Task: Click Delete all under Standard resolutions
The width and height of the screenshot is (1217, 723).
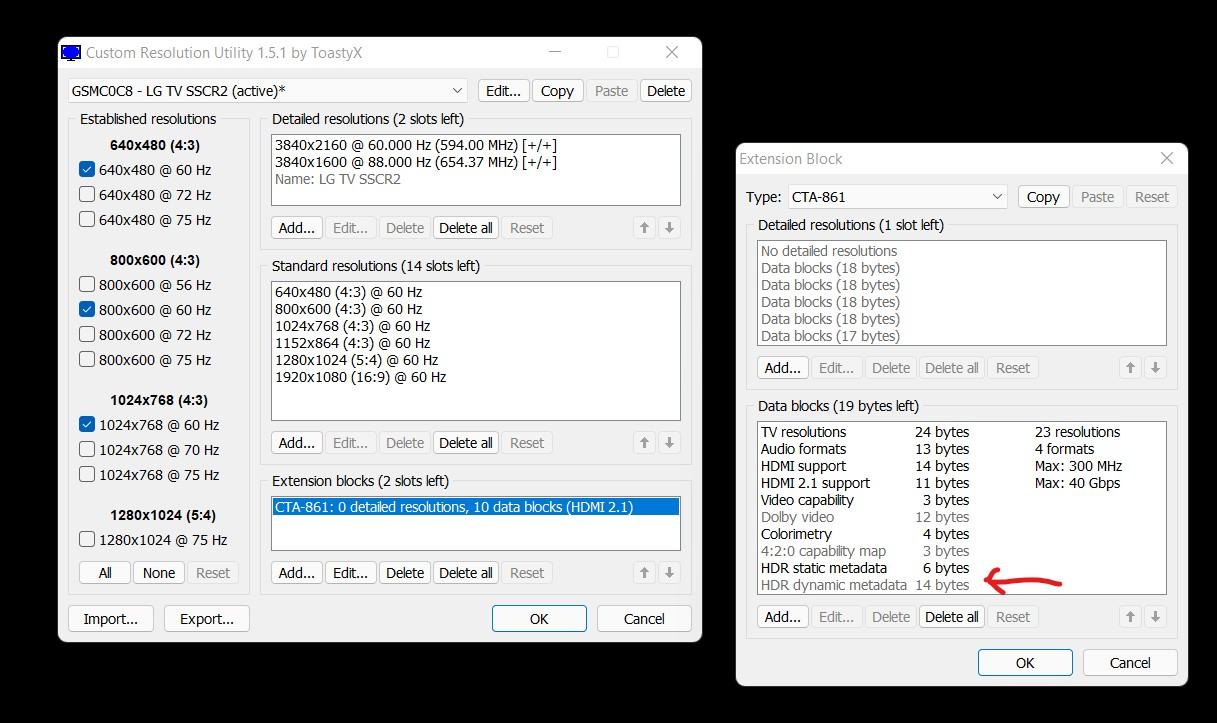Action: 466,443
